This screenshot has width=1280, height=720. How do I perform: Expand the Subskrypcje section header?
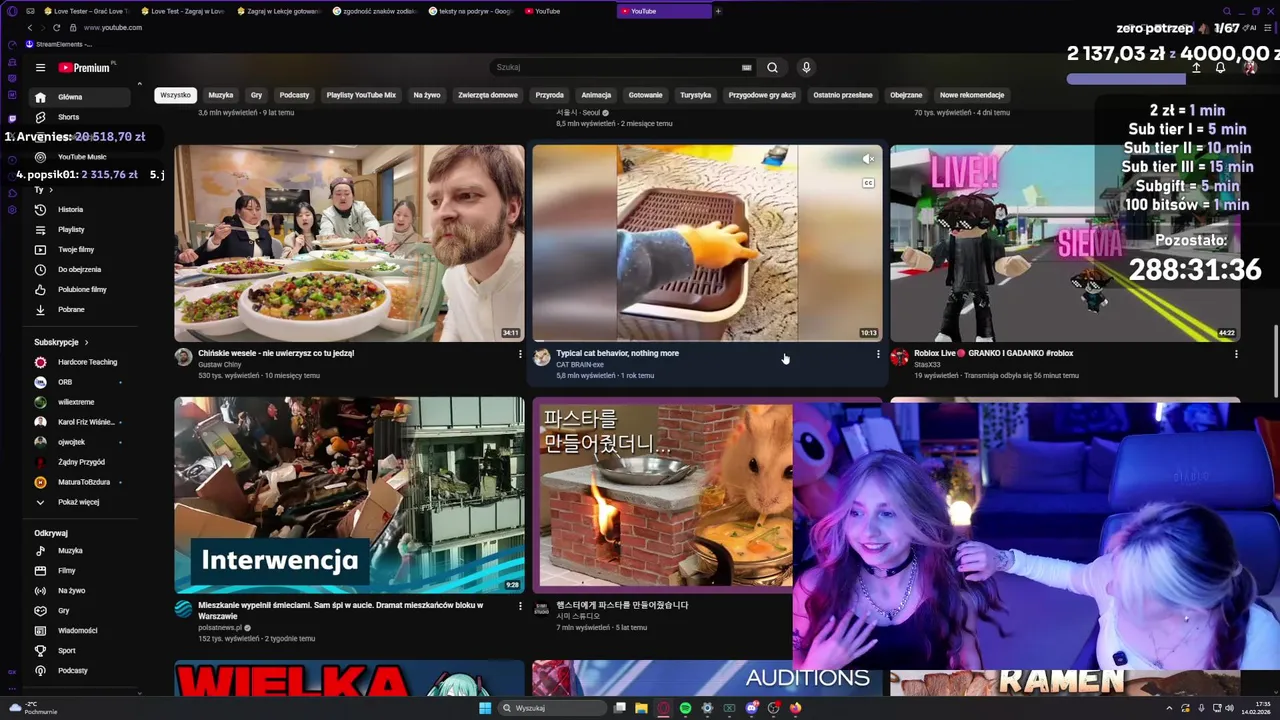coord(62,342)
